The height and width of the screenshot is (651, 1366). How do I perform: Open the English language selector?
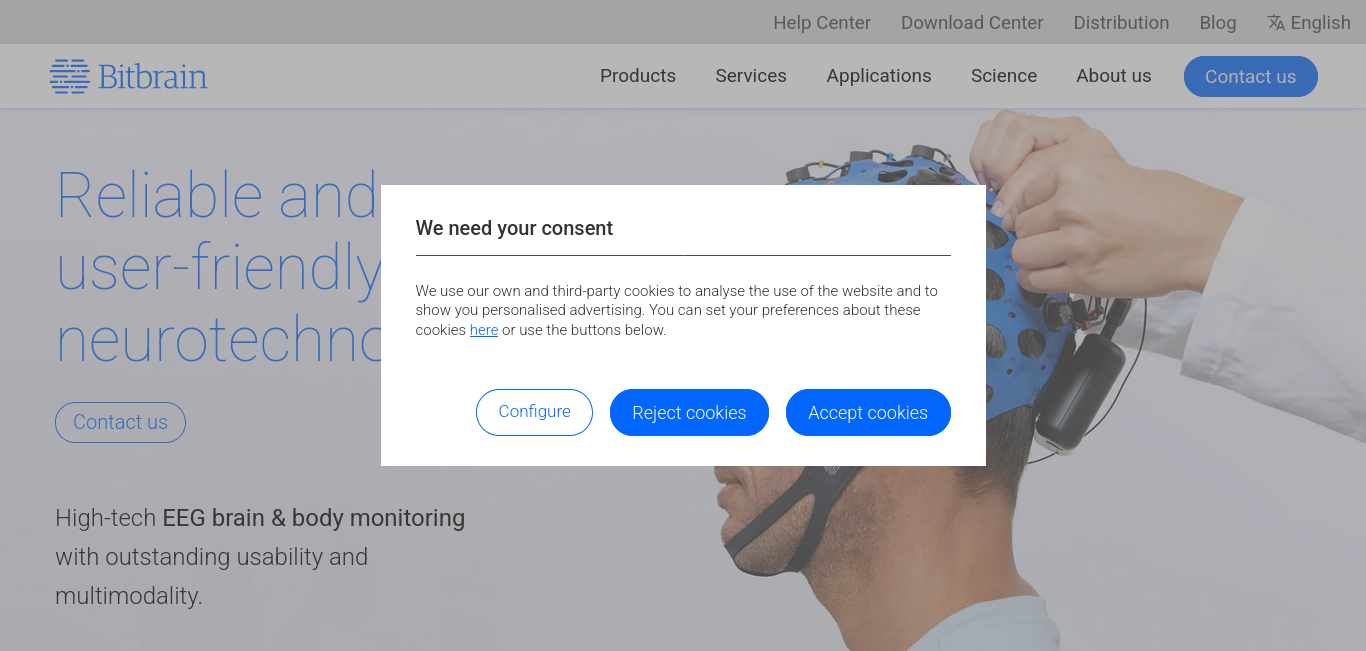click(x=1309, y=23)
